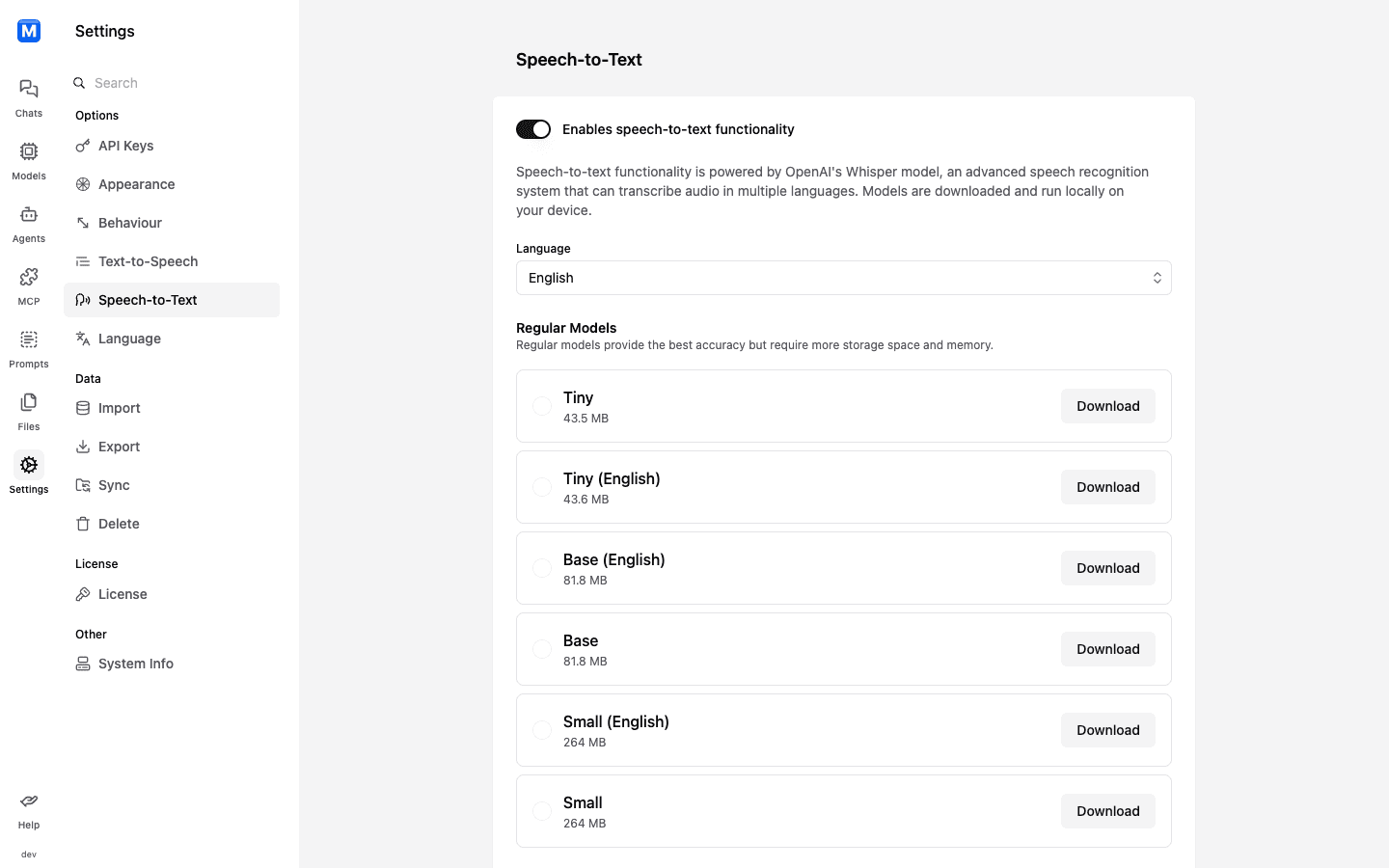This screenshot has width=1389, height=868.
Task: Select the Tiny model radio button
Action: tap(542, 406)
